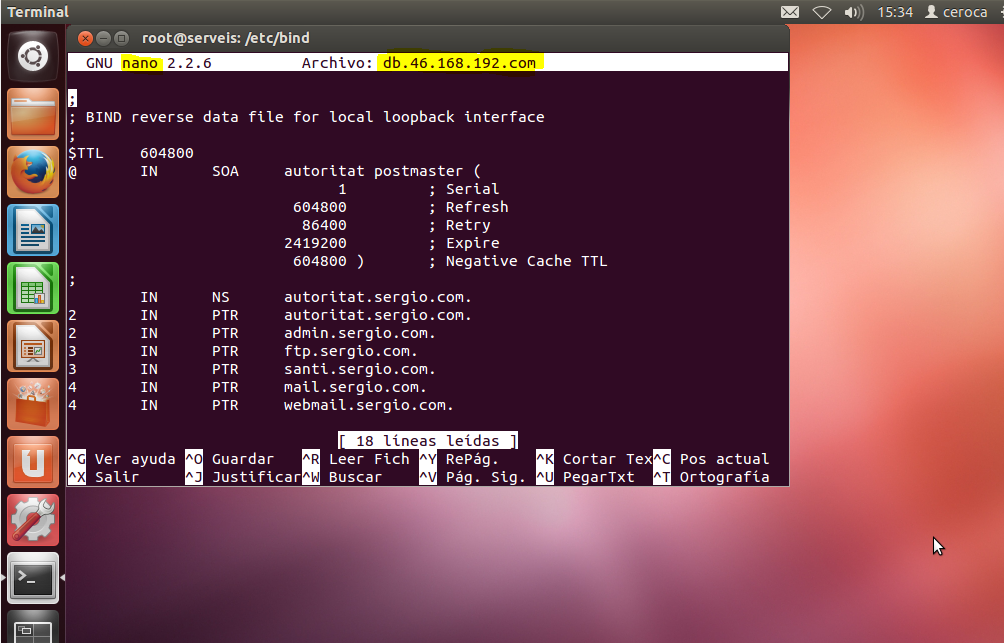
Task: Click the "; Refresh" comment
Action: [x=469, y=207]
